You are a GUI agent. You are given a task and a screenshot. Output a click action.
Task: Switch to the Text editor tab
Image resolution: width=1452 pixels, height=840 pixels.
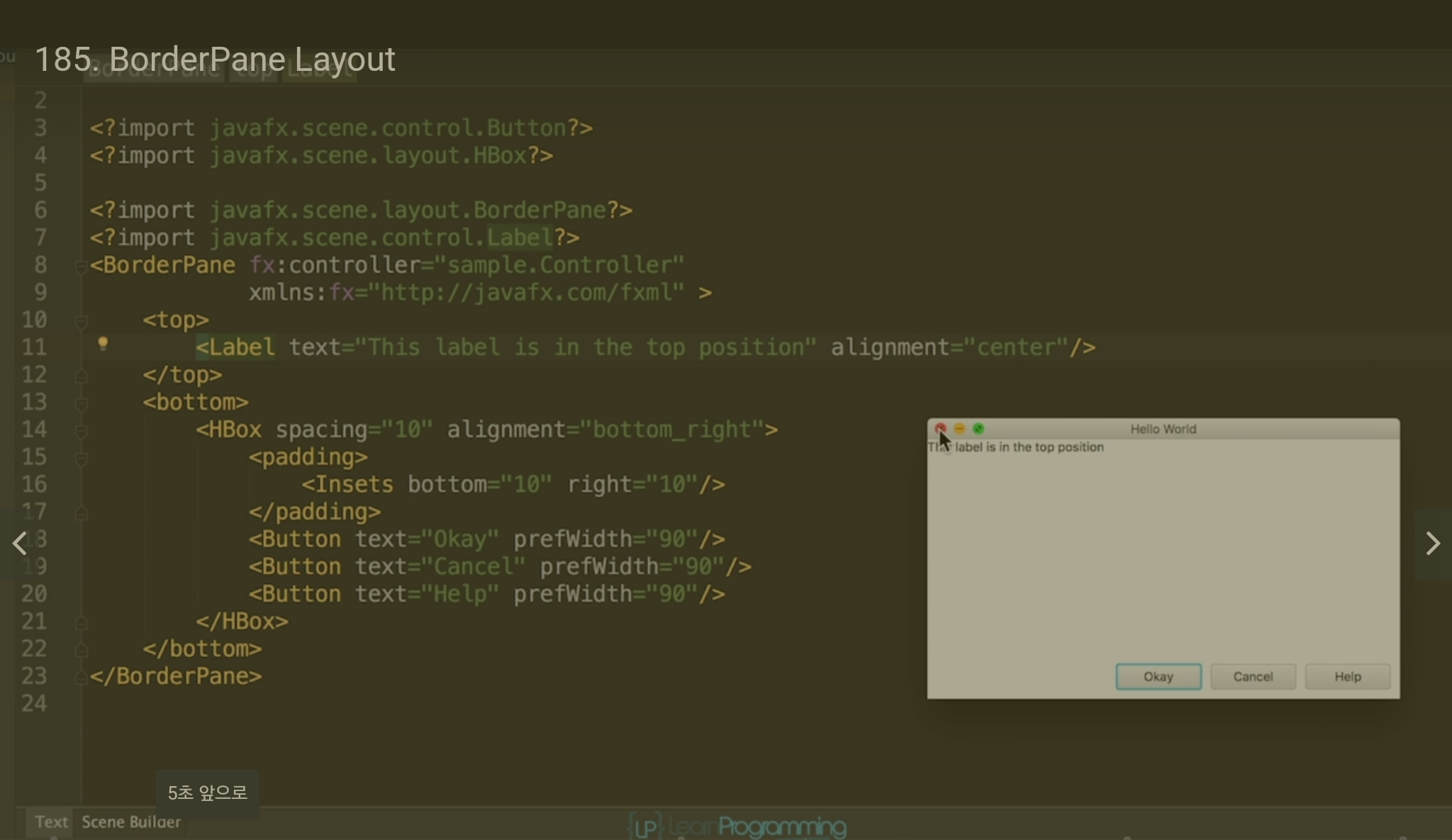(x=51, y=822)
